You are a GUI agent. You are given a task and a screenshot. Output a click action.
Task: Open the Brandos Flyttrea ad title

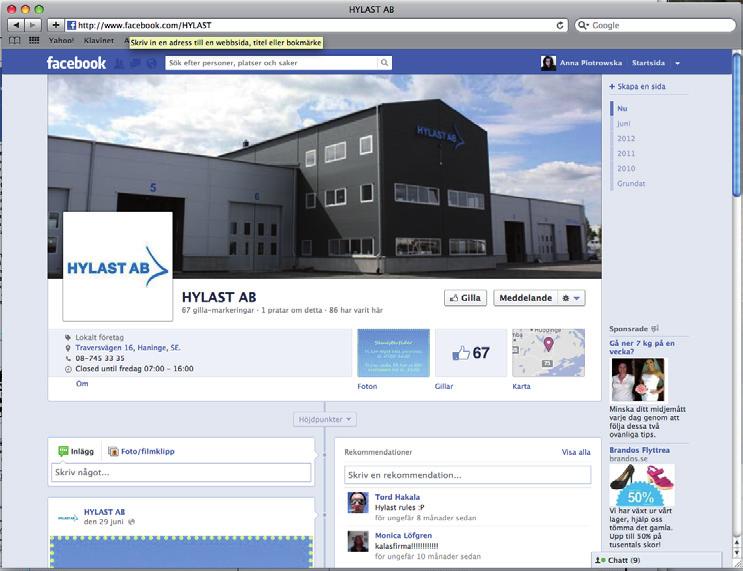[639, 450]
